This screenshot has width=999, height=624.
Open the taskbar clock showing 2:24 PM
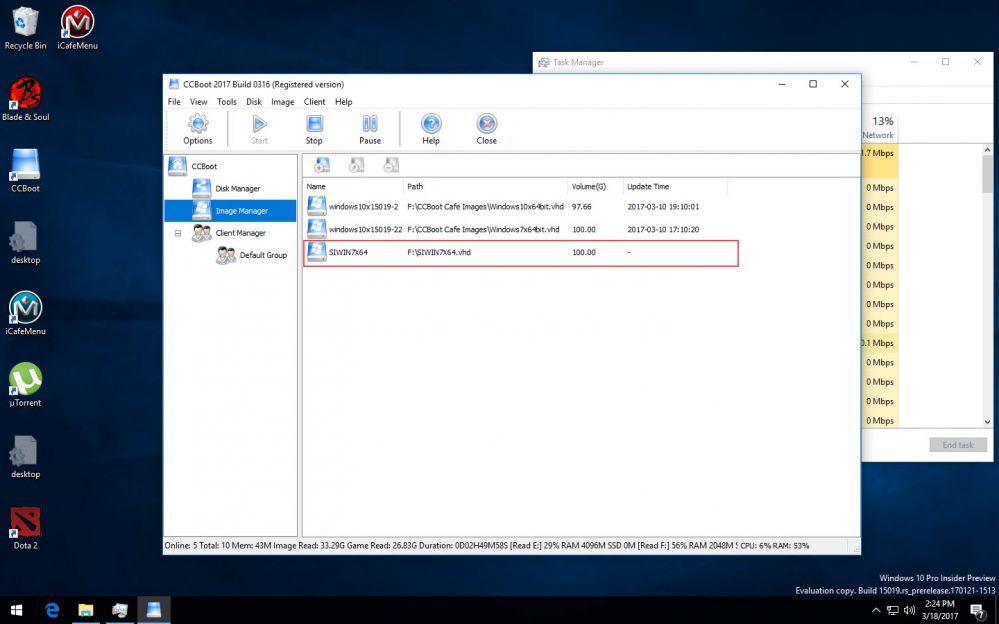(x=940, y=610)
